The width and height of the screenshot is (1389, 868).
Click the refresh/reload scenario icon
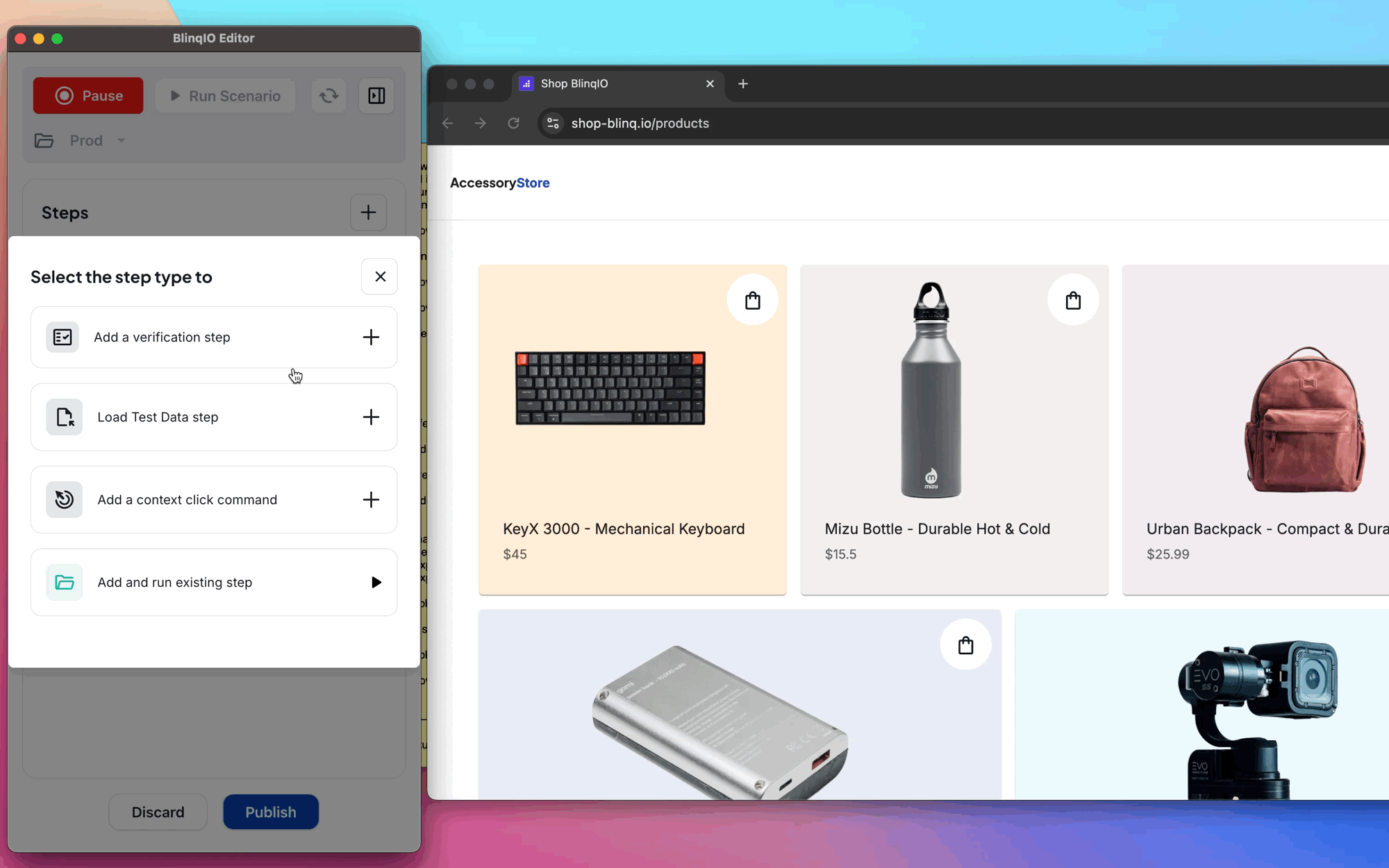coord(329,96)
